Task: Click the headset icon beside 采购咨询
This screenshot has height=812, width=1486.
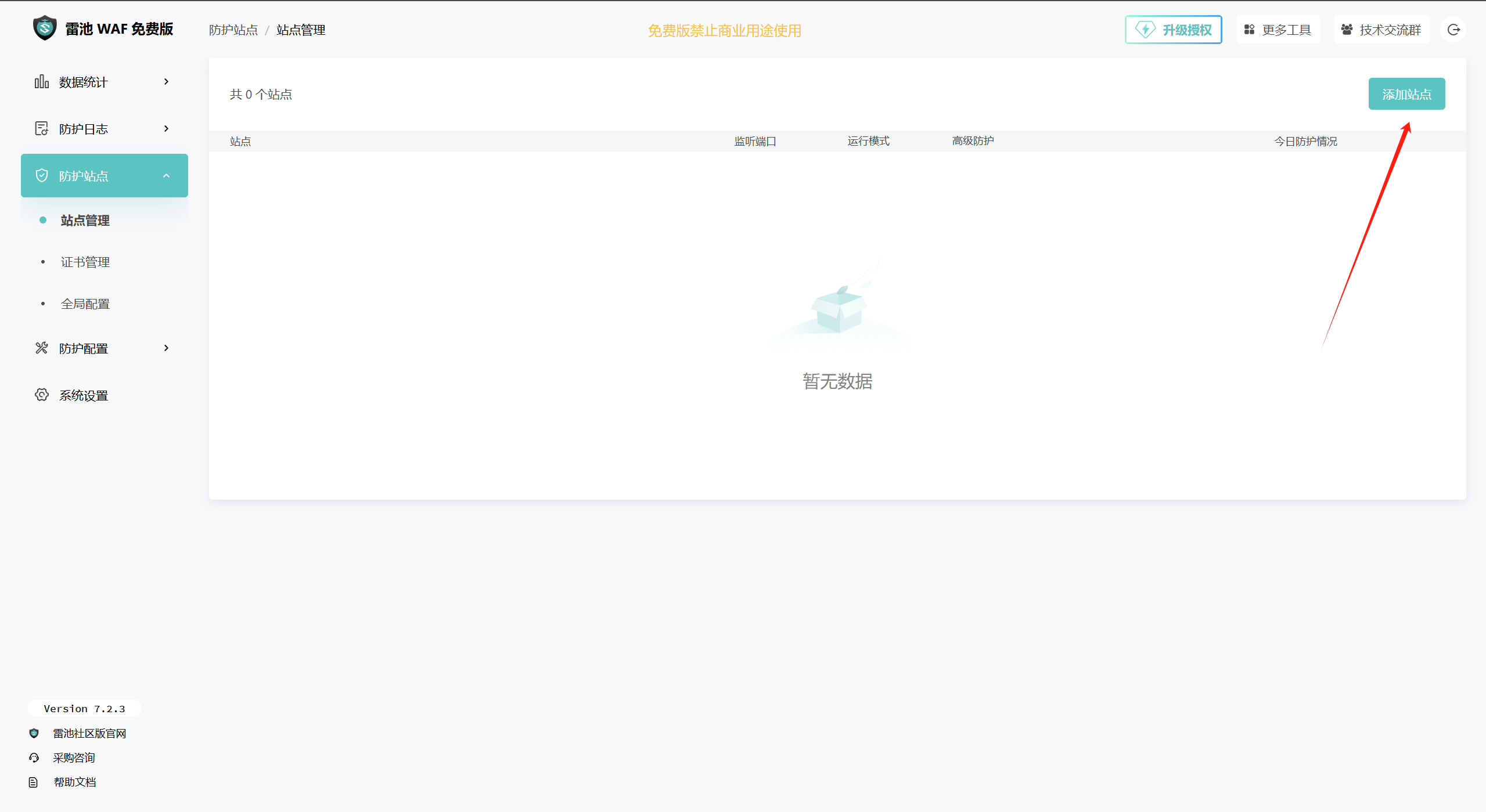Action: [x=34, y=758]
